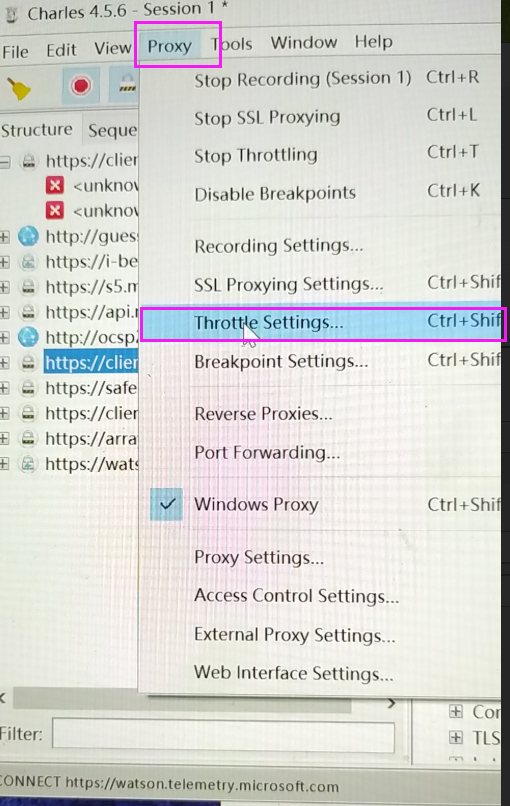Image resolution: width=510 pixels, height=806 pixels.
Task: Click lock icon beside https://wats host
Action: (x=28, y=464)
